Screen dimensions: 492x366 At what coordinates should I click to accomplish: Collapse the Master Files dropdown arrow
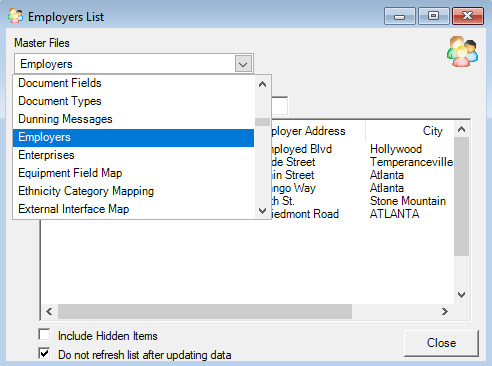243,64
